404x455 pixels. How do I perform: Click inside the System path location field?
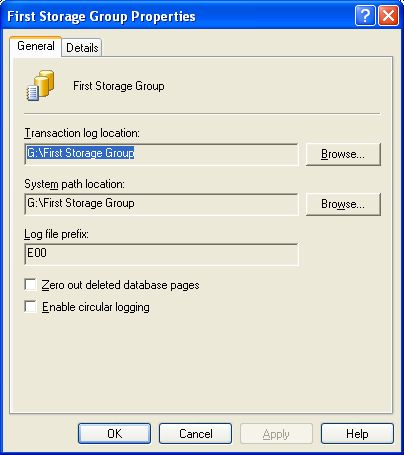161,204
